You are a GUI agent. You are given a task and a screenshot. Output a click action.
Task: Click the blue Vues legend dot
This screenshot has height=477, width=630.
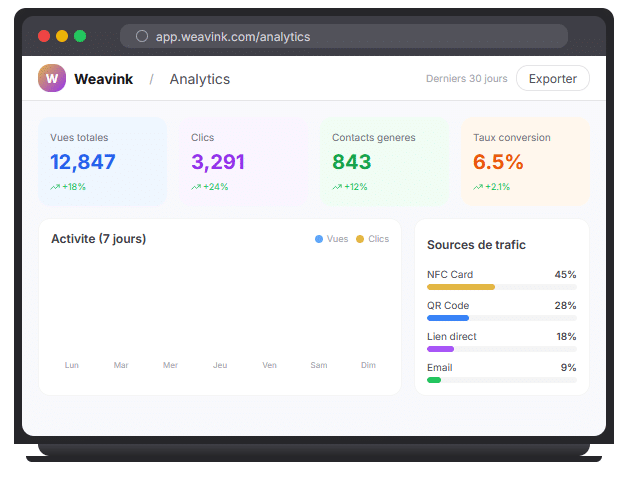(319, 239)
